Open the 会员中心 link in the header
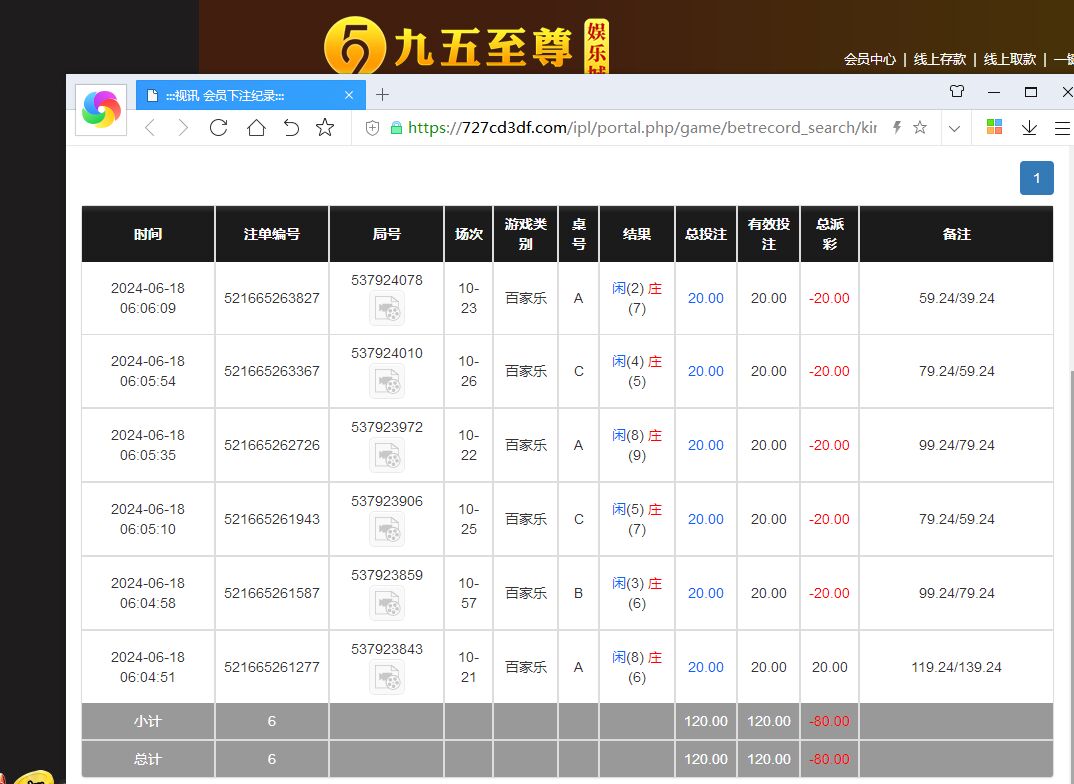The height and width of the screenshot is (784, 1074). click(869, 59)
